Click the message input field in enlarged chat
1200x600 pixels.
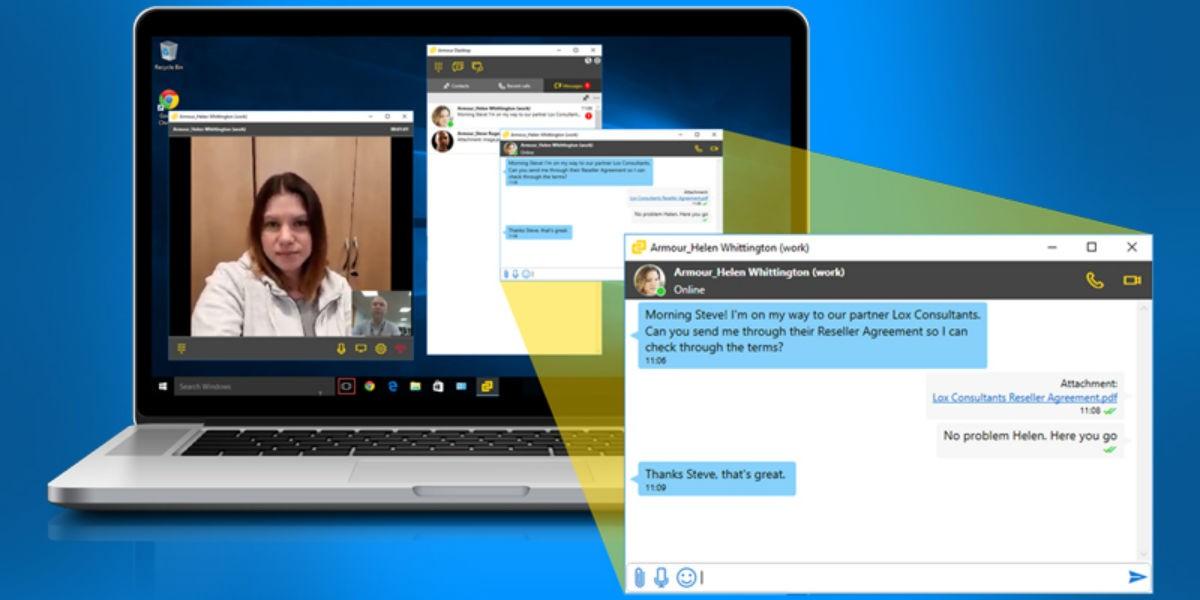pyautogui.click(x=910, y=577)
